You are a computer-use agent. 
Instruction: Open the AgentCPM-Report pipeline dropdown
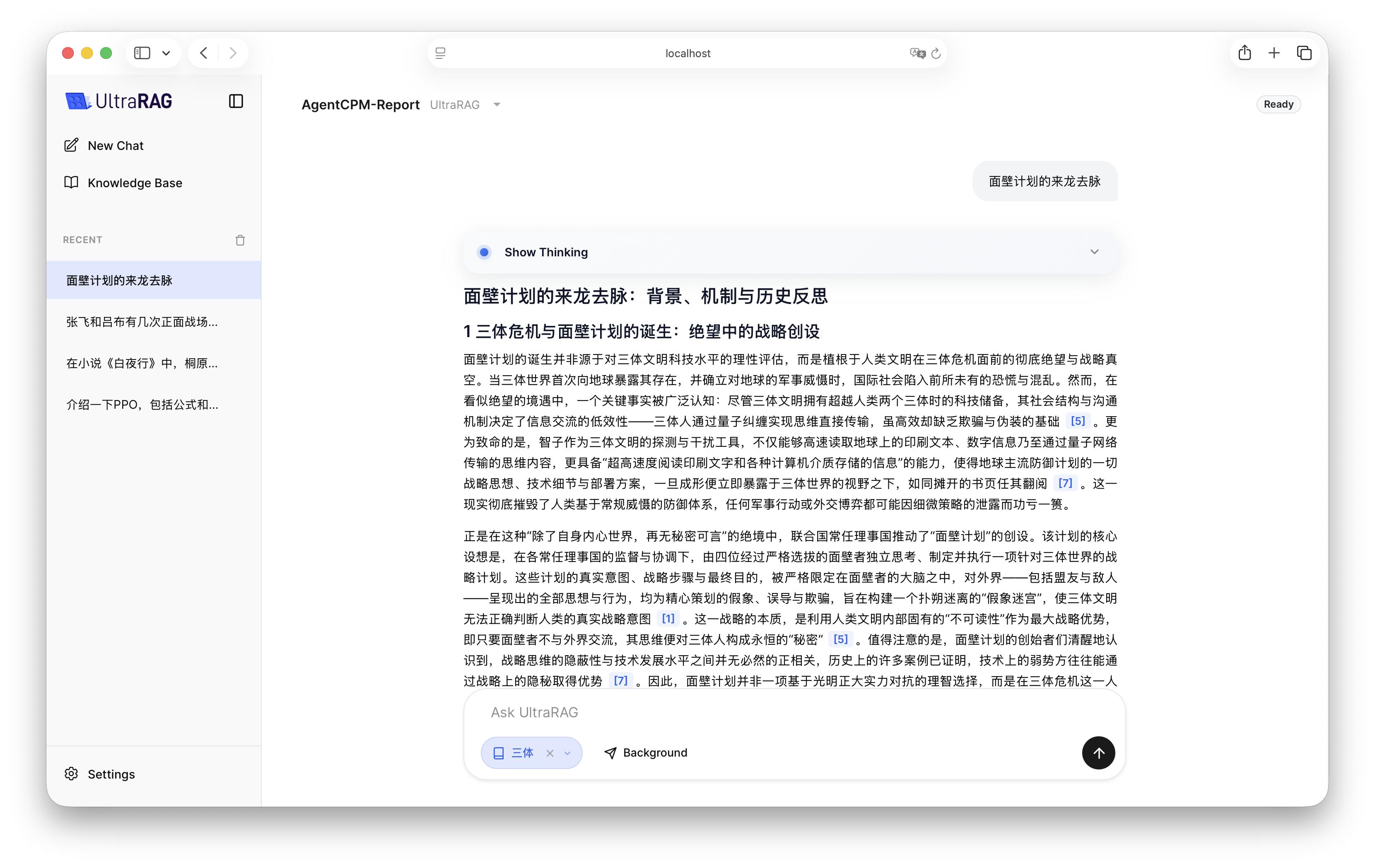pos(497,104)
